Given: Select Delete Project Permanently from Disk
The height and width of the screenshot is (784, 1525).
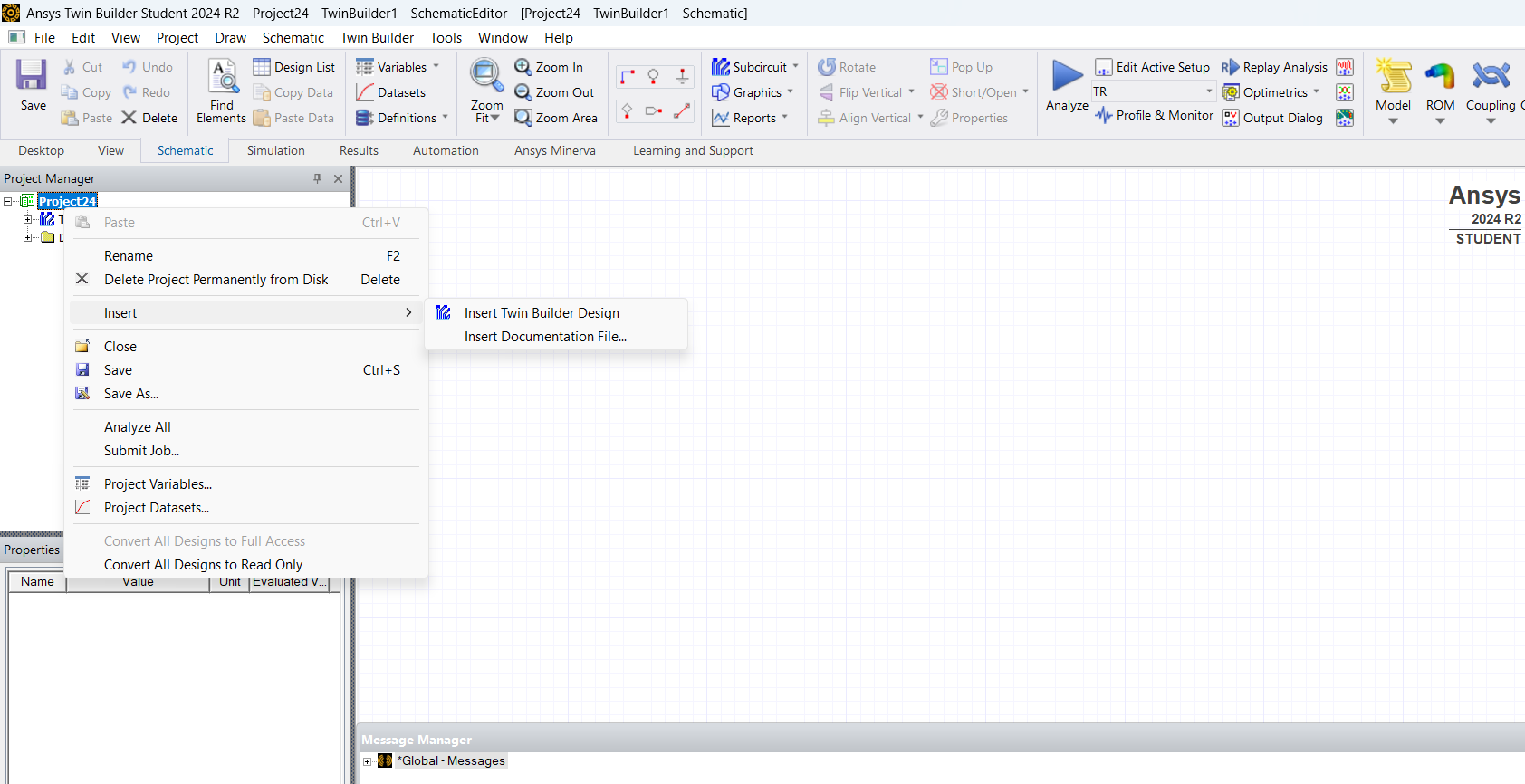Looking at the screenshot, I should coord(246,280).
